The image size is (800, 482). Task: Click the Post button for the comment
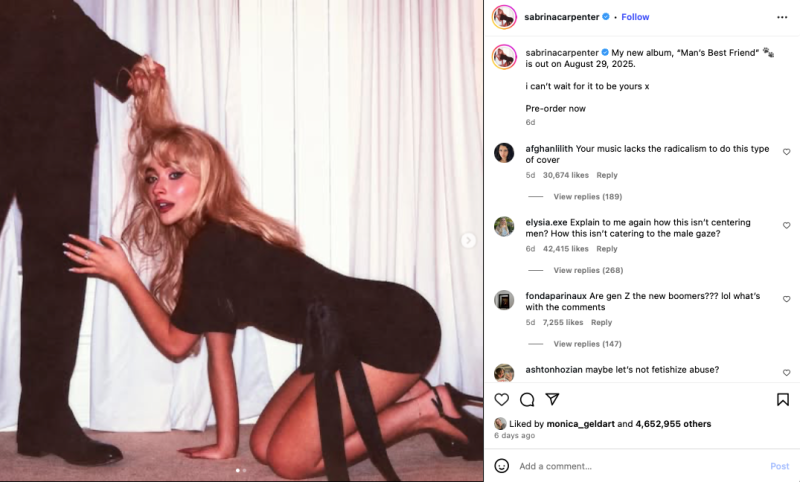(780, 466)
